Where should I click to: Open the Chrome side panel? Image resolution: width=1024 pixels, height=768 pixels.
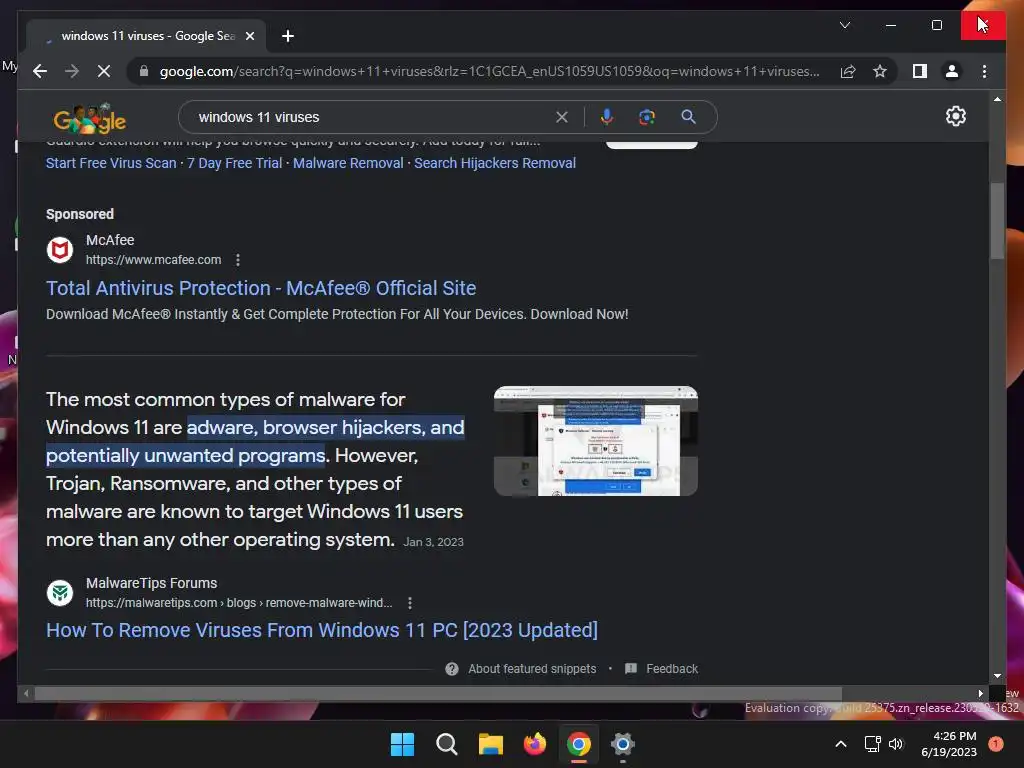pos(920,71)
